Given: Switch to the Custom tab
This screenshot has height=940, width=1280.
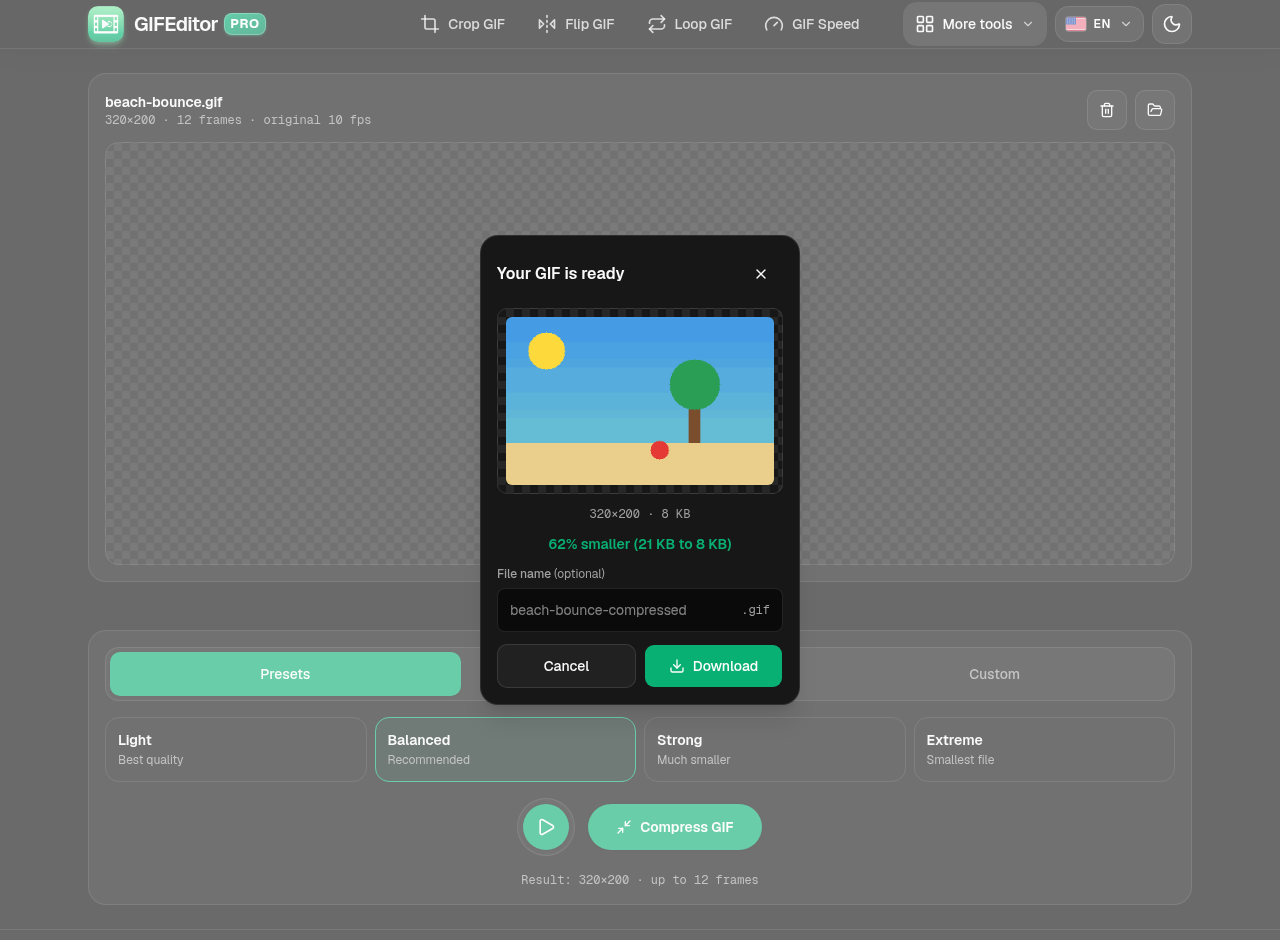Looking at the screenshot, I should [x=994, y=674].
